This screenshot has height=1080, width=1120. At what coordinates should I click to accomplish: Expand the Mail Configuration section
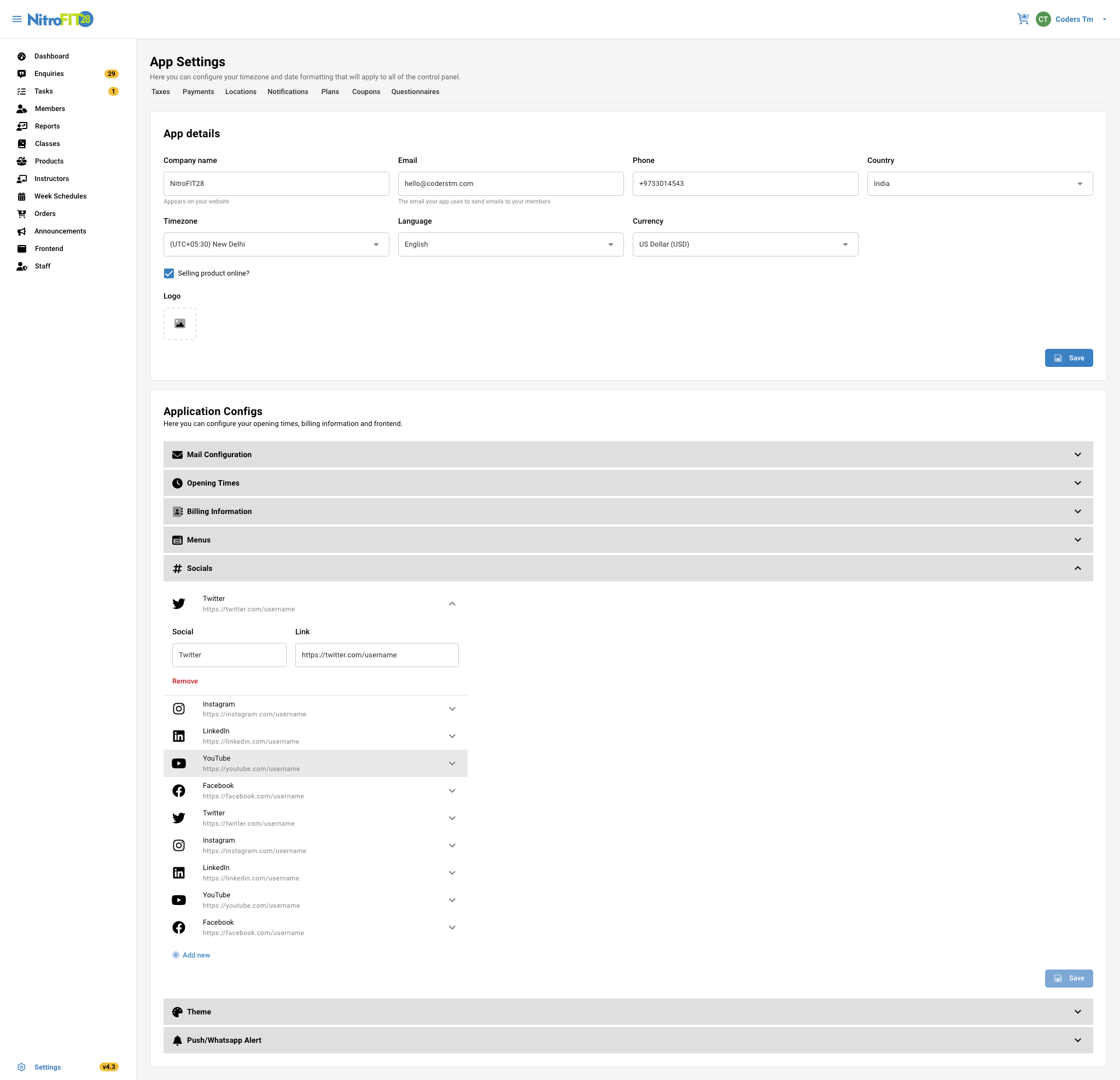click(x=627, y=454)
